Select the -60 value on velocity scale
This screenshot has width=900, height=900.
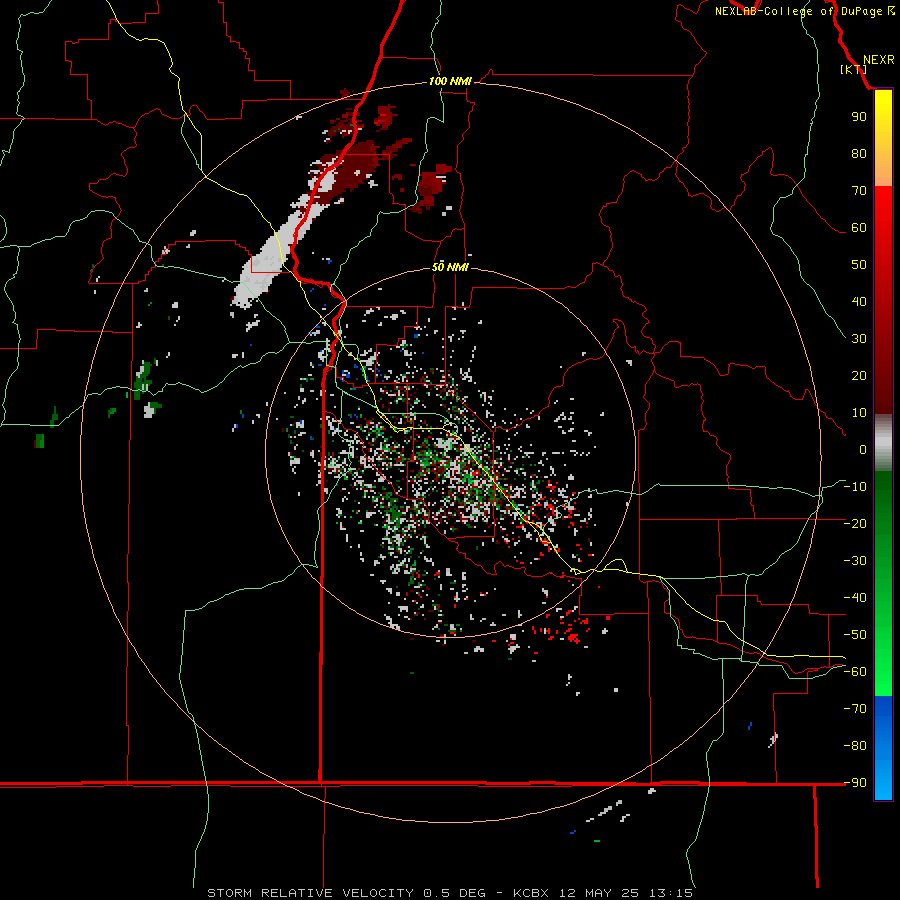tap(855, 672)
